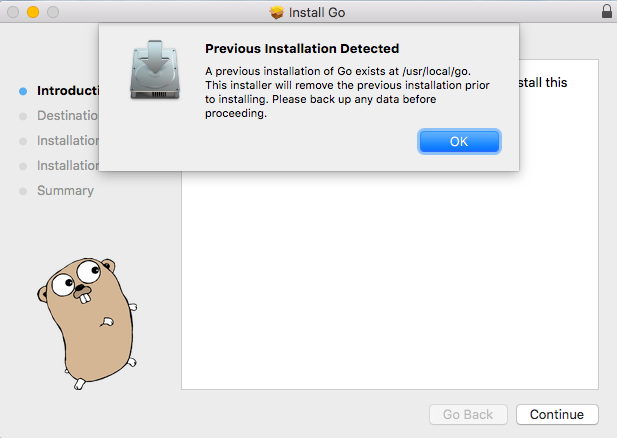Click the Continue button

coord(557,414)
